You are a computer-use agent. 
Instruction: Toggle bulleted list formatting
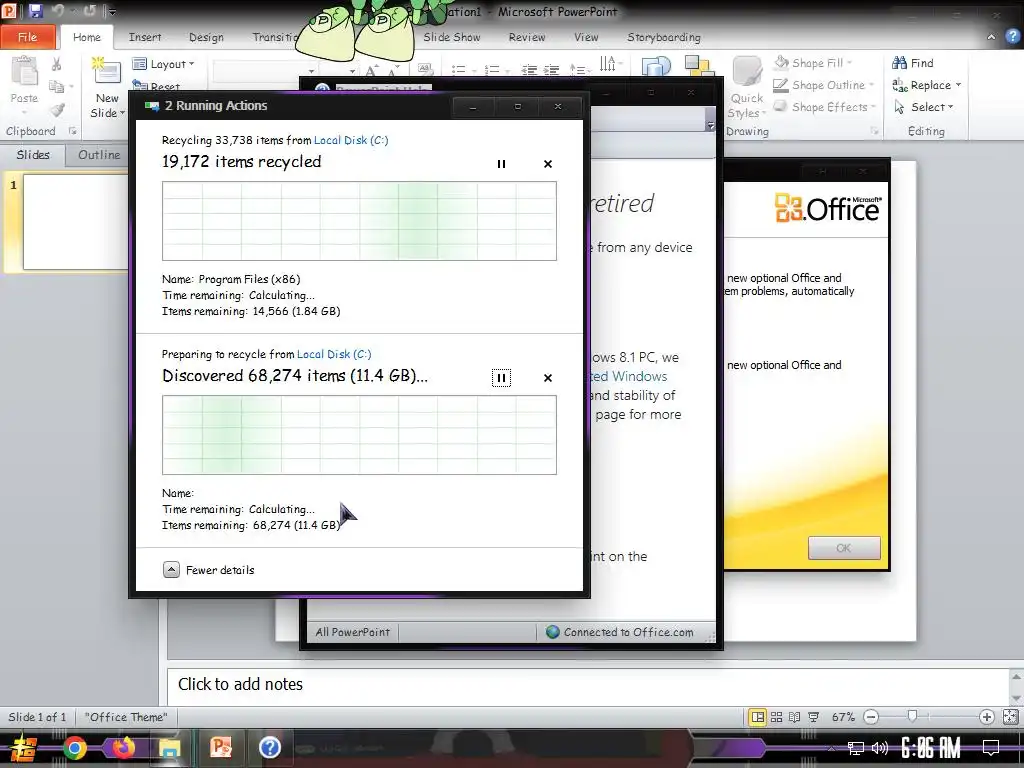[459, 69]
